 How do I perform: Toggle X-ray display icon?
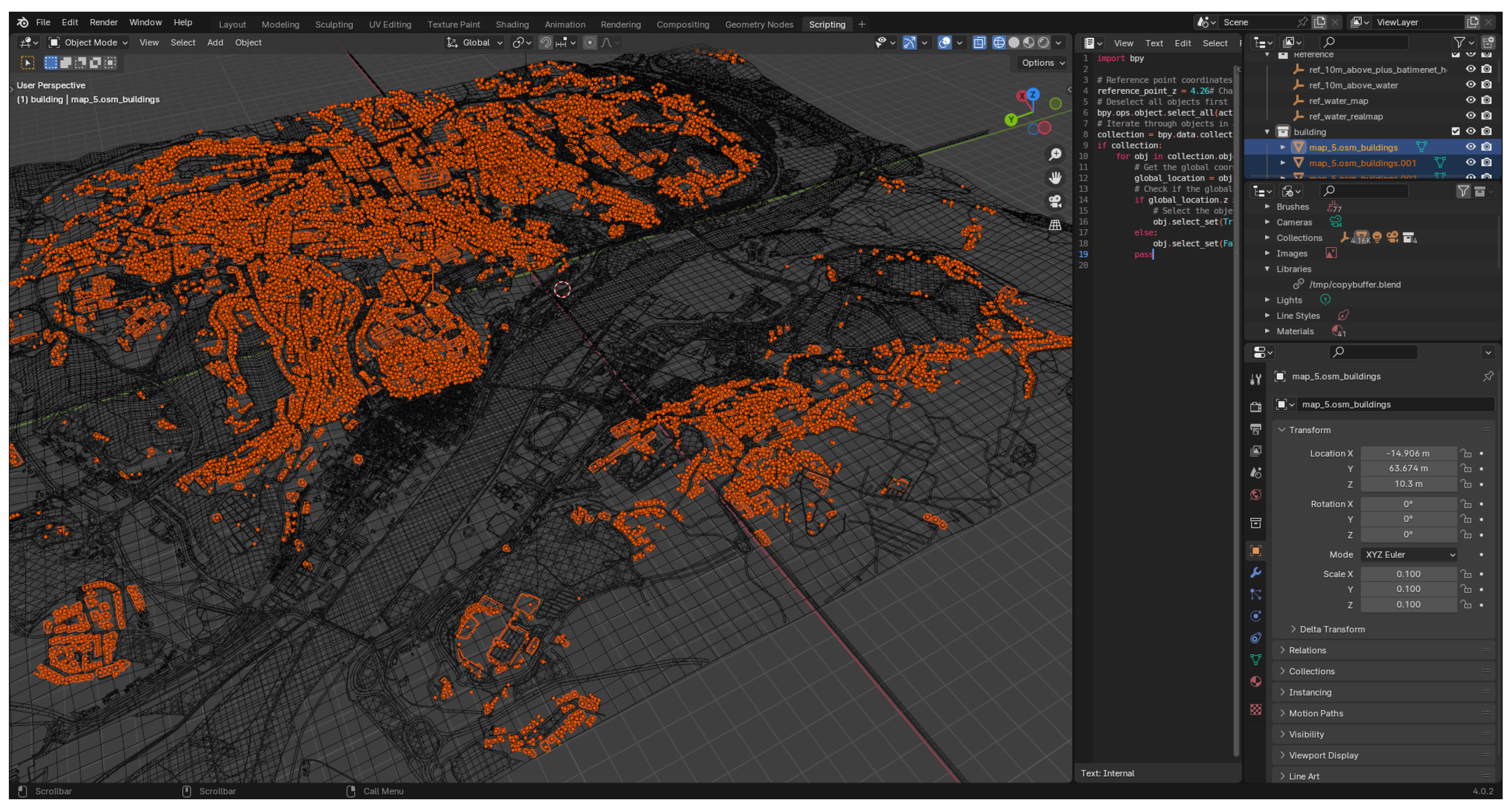tap(979, 42)
